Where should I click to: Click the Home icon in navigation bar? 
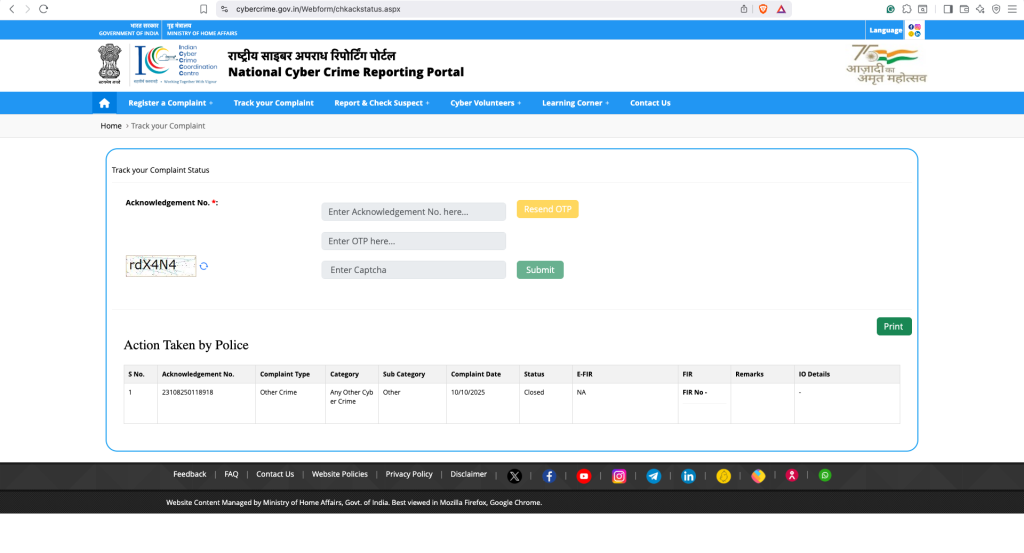tap(104, 103)
